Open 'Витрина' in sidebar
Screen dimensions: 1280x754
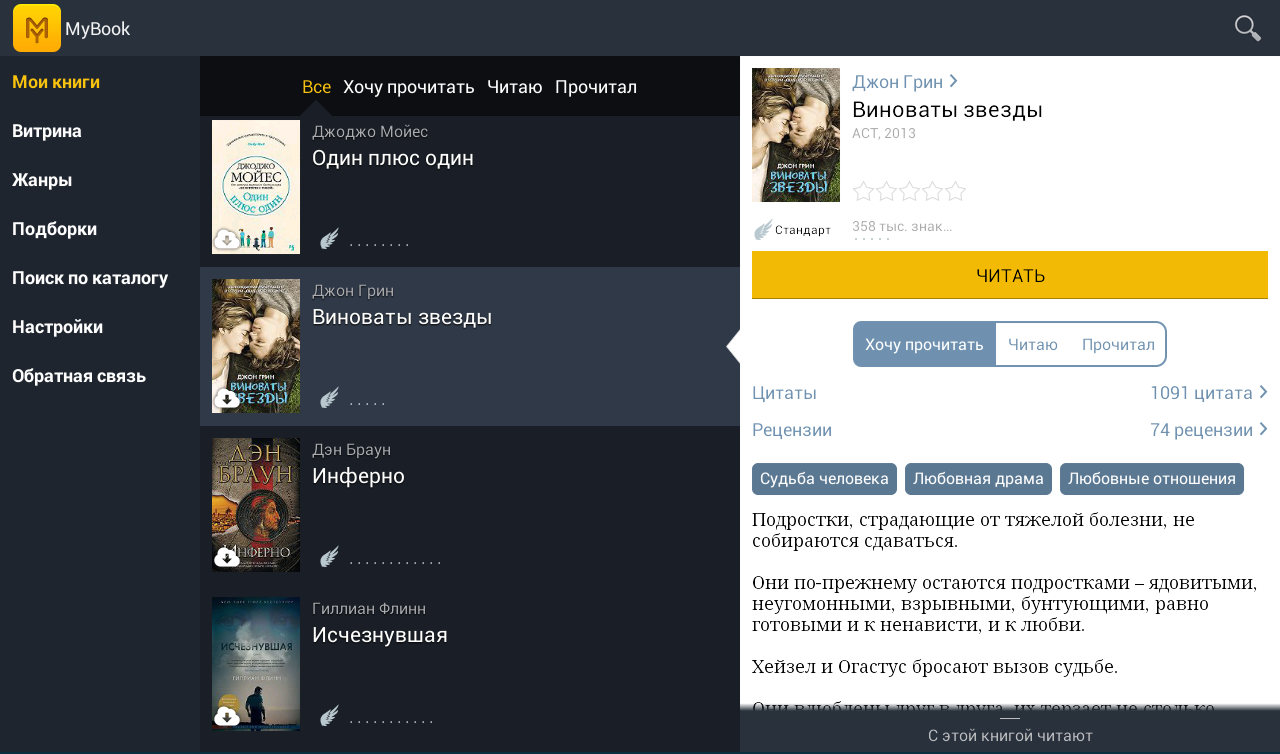(47, 131)
